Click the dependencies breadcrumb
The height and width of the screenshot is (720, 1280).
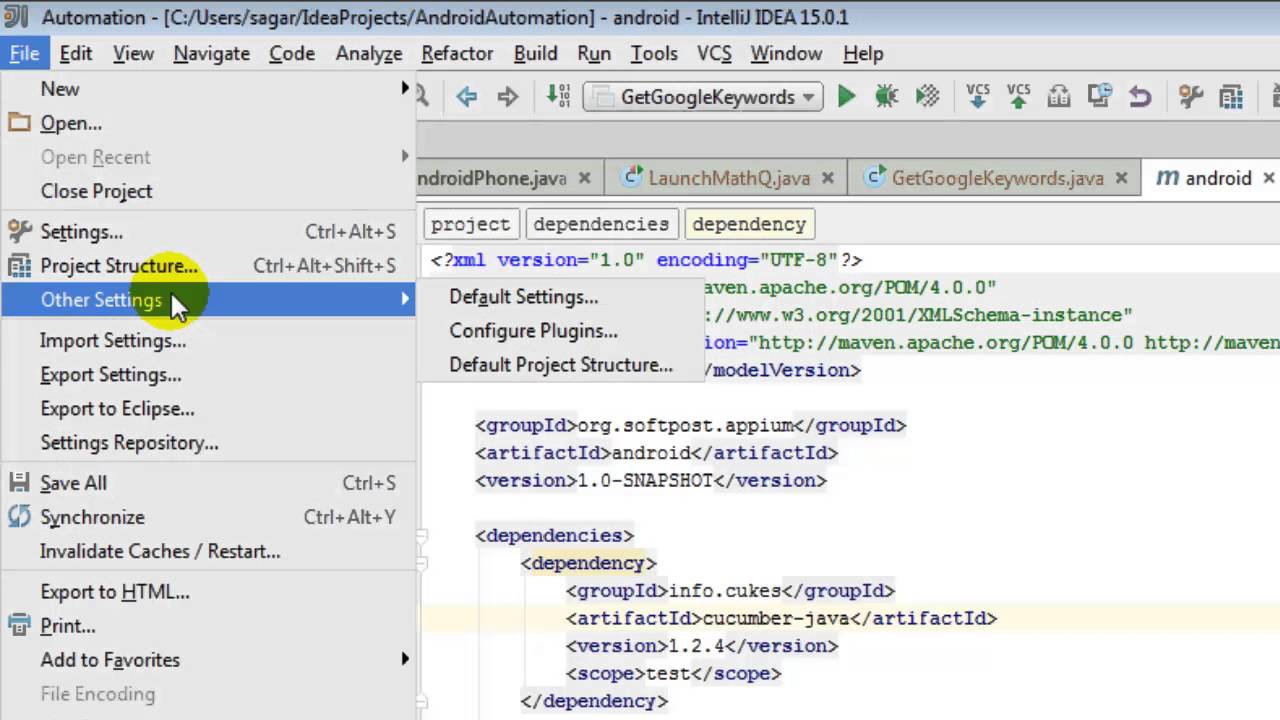[601, 224]
